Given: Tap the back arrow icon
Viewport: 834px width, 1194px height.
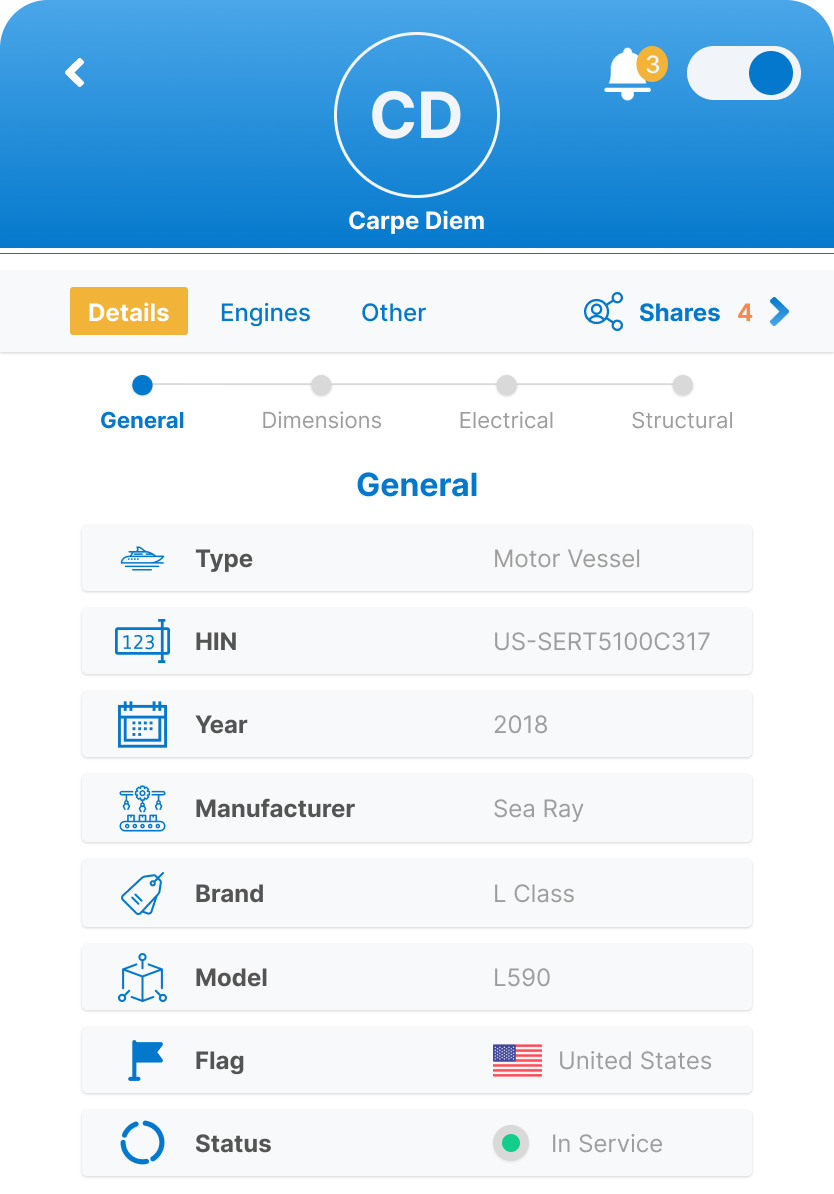Looking at the screenshot, I should tap(75, 72).
